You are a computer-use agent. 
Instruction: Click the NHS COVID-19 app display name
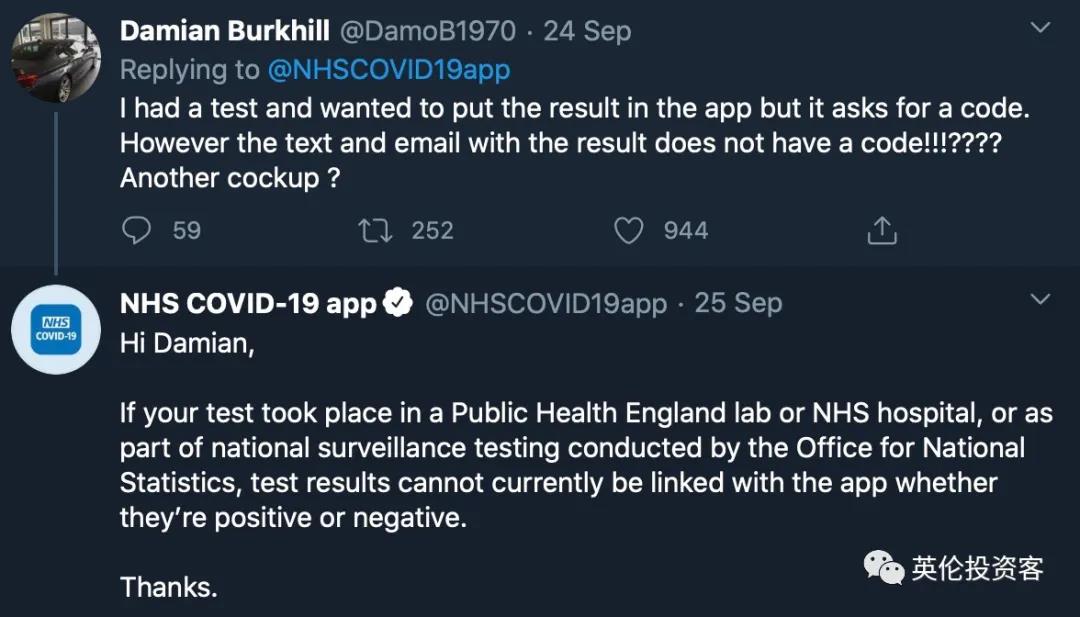click(x=247, y=303)
